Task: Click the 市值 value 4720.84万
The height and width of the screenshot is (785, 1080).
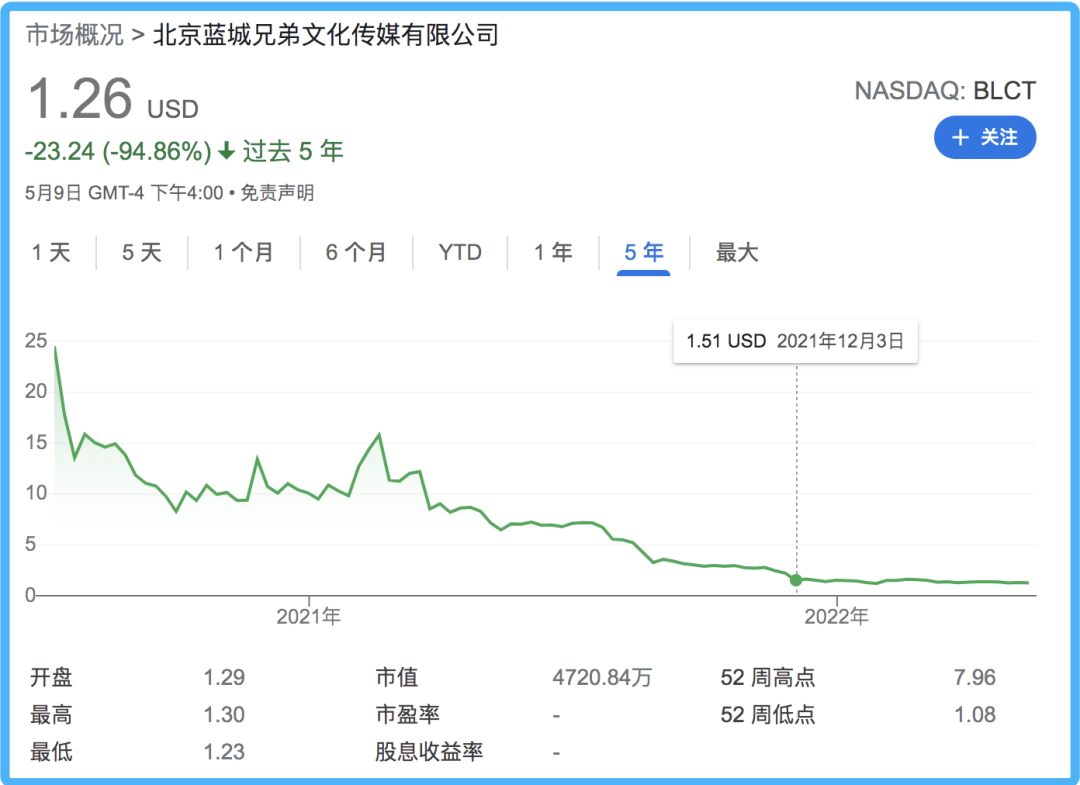Action: tap(602, 678)
